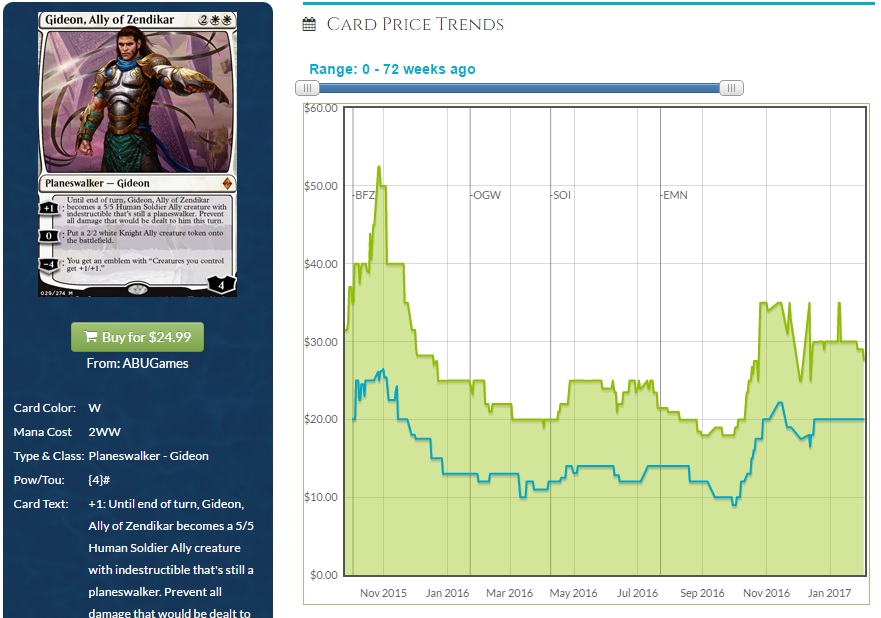Click the left range slider handle
881x618 pixels.
[307, 88]
